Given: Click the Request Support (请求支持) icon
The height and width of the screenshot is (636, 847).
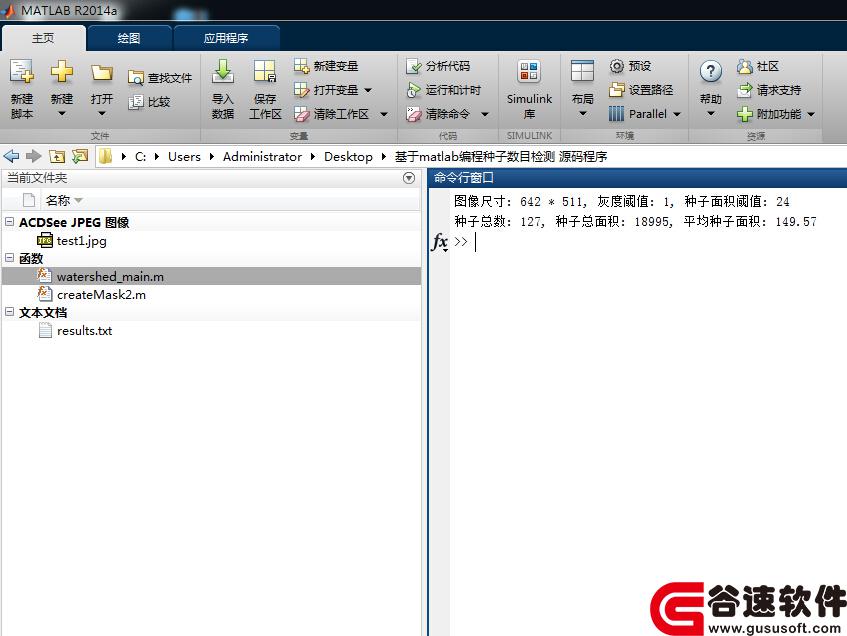Looking at the screenshot, I should 744,90.
